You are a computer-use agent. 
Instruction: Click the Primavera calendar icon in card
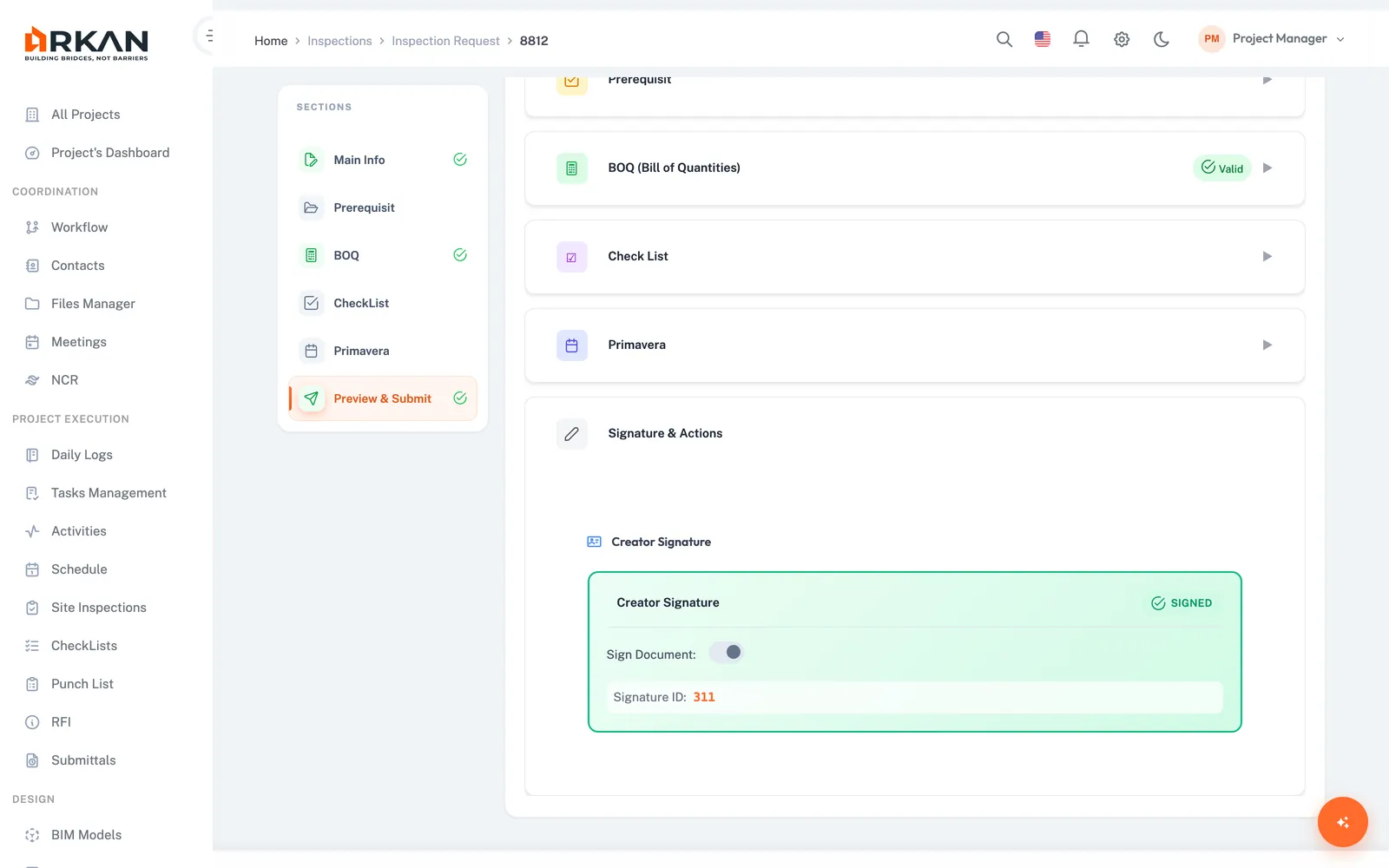(x=571, y=345)
